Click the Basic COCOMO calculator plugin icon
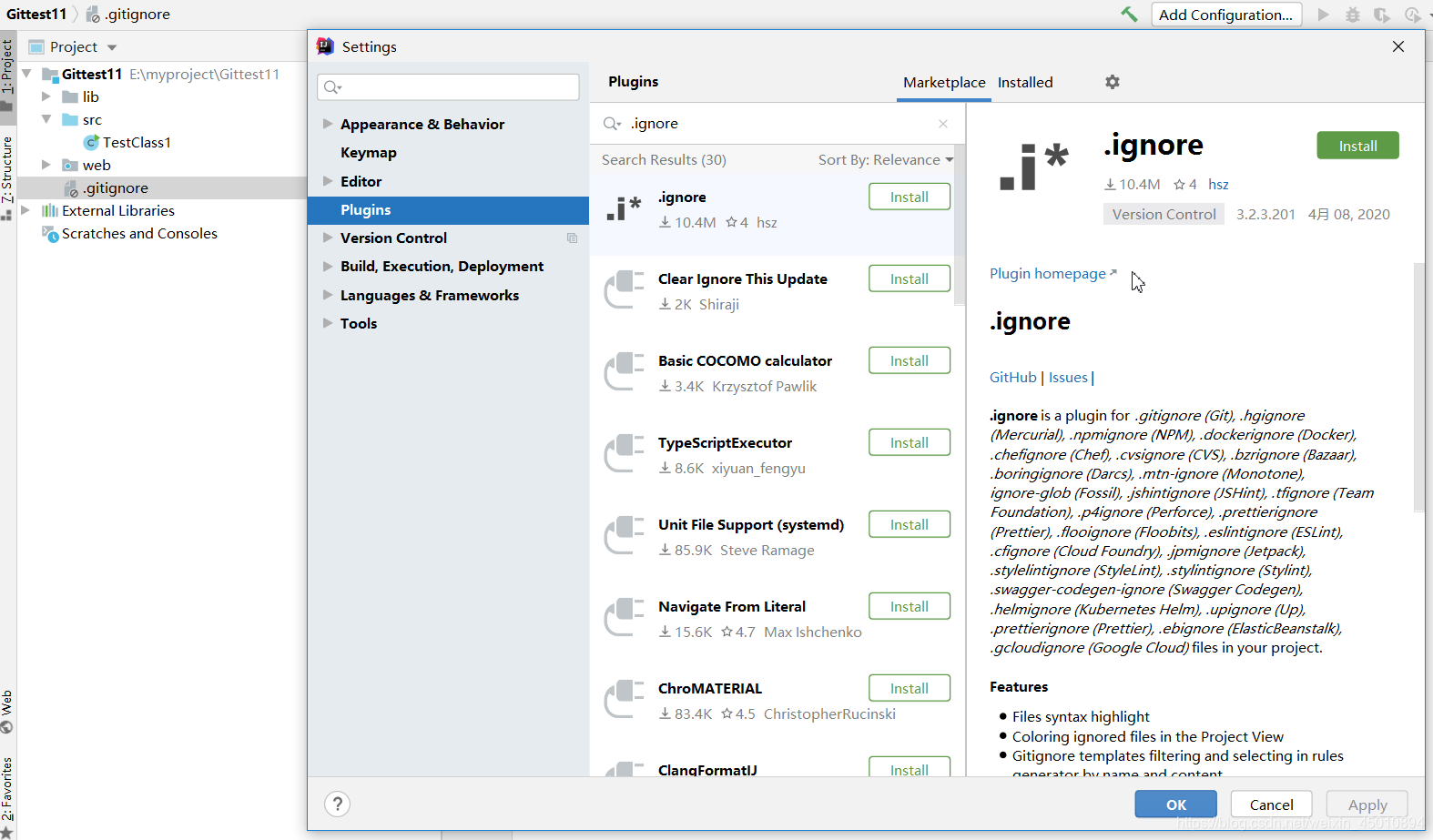 click(x=625, y=371)
